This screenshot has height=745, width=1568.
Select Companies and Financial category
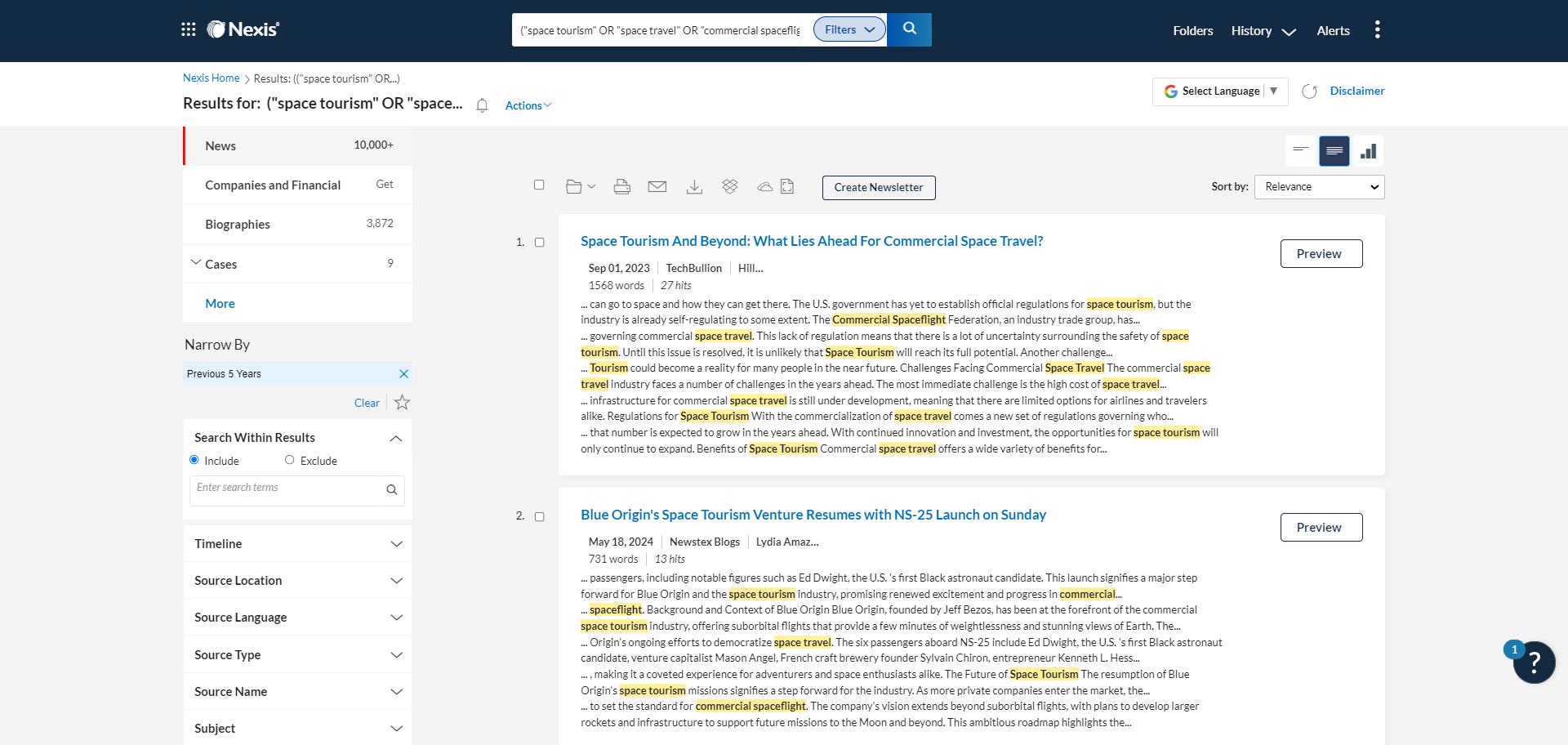[x=298, y=185]
